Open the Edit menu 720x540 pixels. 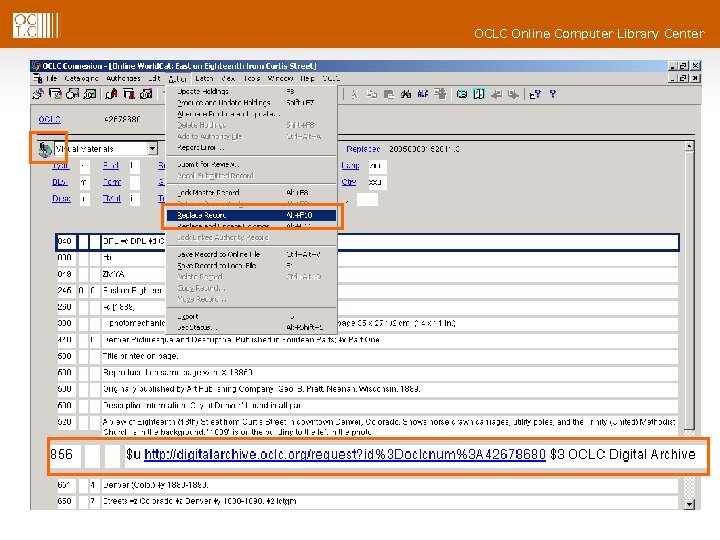154,79
